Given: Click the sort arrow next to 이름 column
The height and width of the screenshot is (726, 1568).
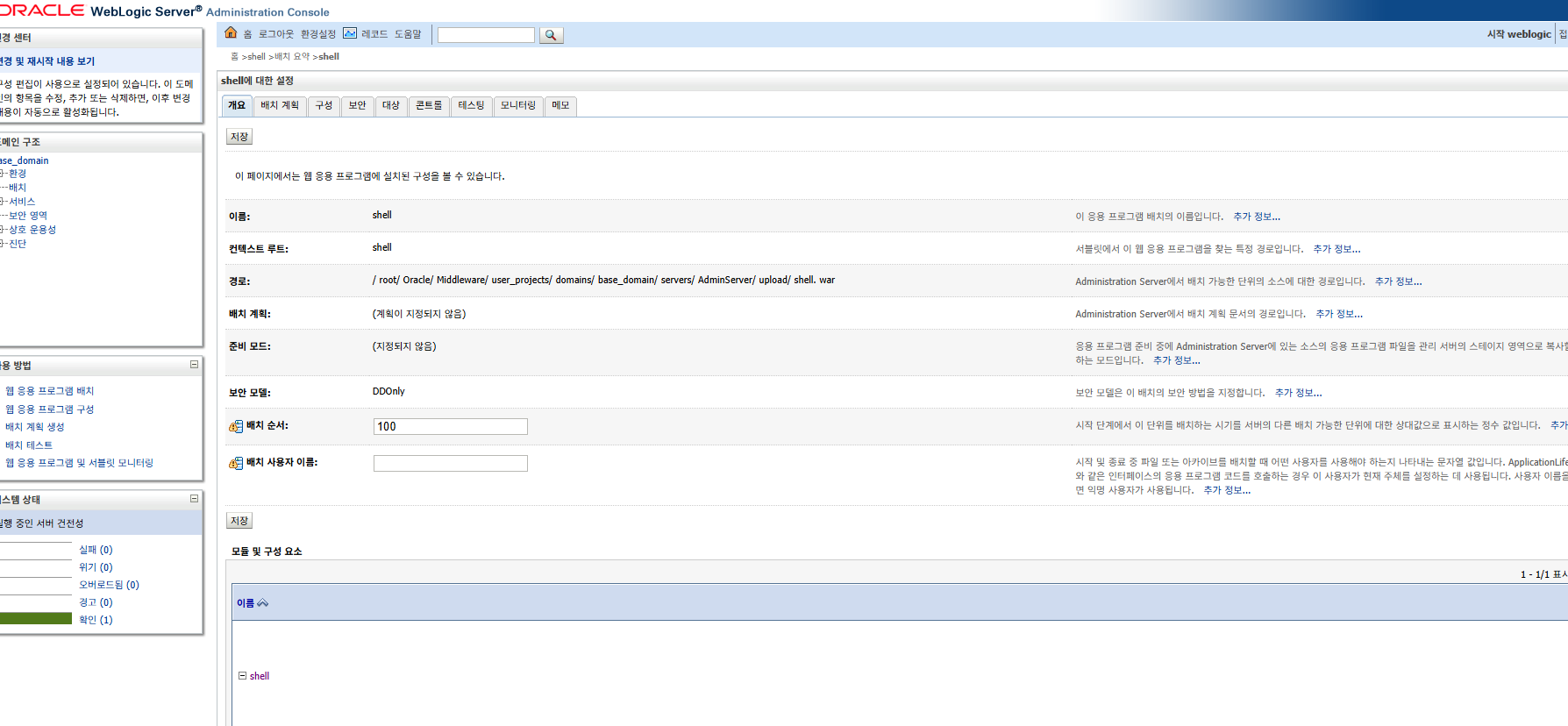Looking at the screenshot, I should coord(262,603).
